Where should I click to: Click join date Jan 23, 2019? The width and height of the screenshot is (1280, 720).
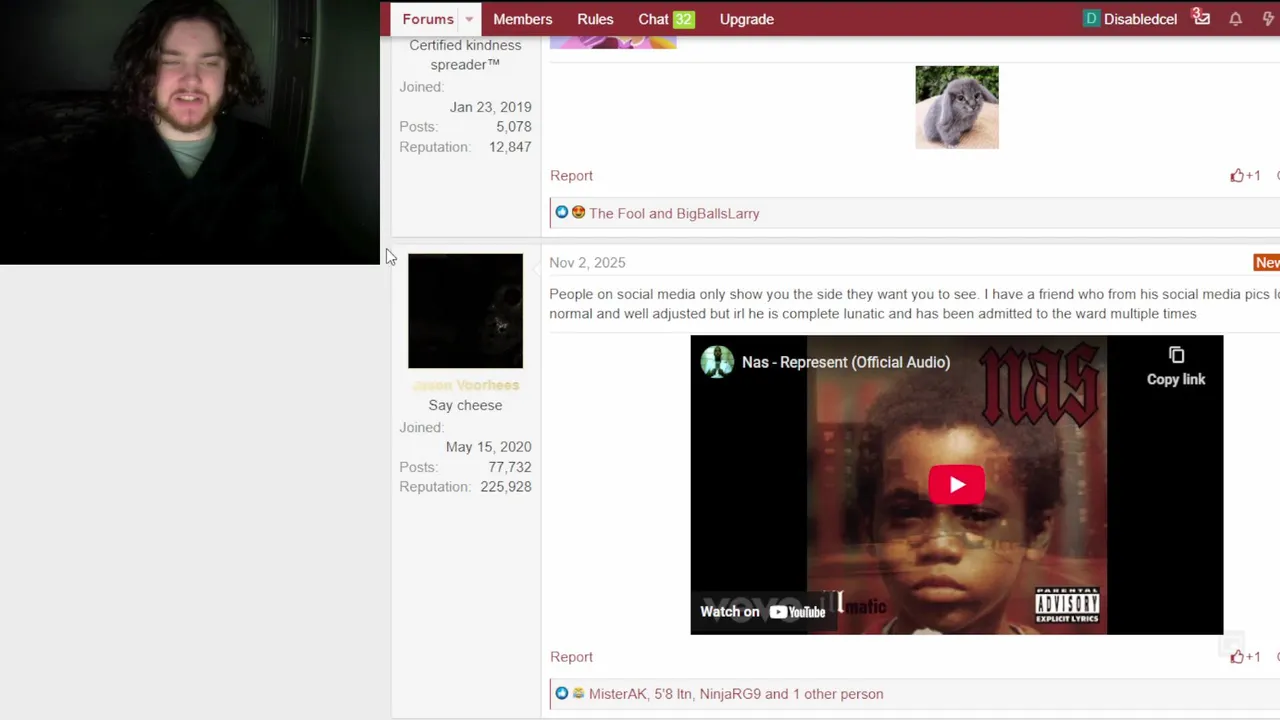click(x=490, y=107)
